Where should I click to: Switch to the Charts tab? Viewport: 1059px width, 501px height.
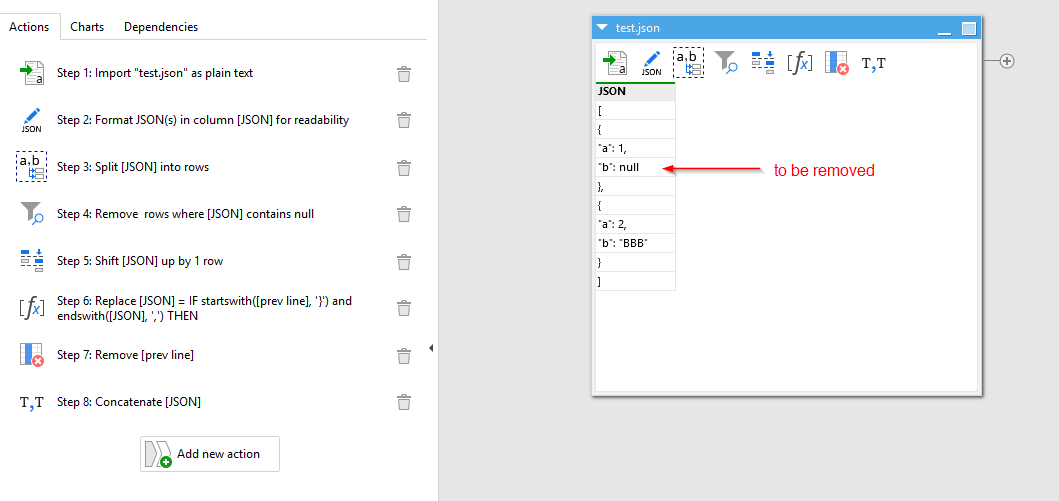(x=87, y=27)
